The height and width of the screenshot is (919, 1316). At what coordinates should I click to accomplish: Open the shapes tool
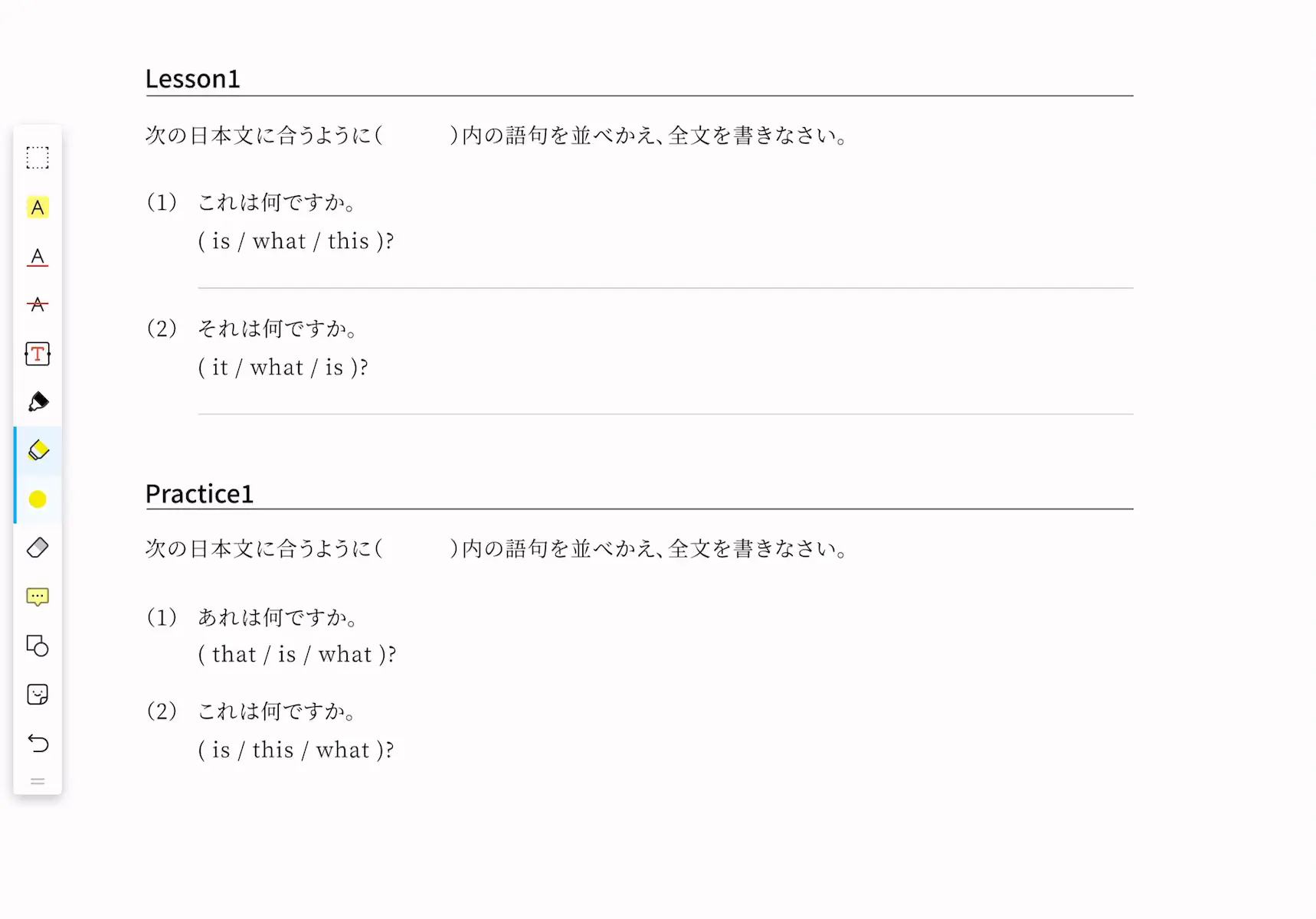(38, 646)
